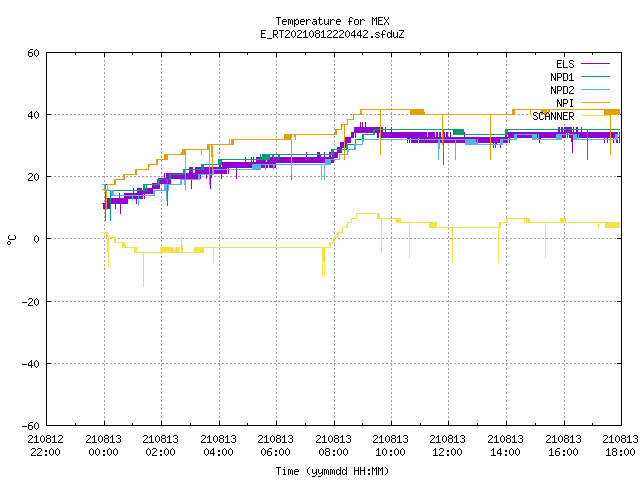Click the x-axis tick label 210813 08:00
The height and width of the screenshot is (480, 640).
(x=334, y=446)
